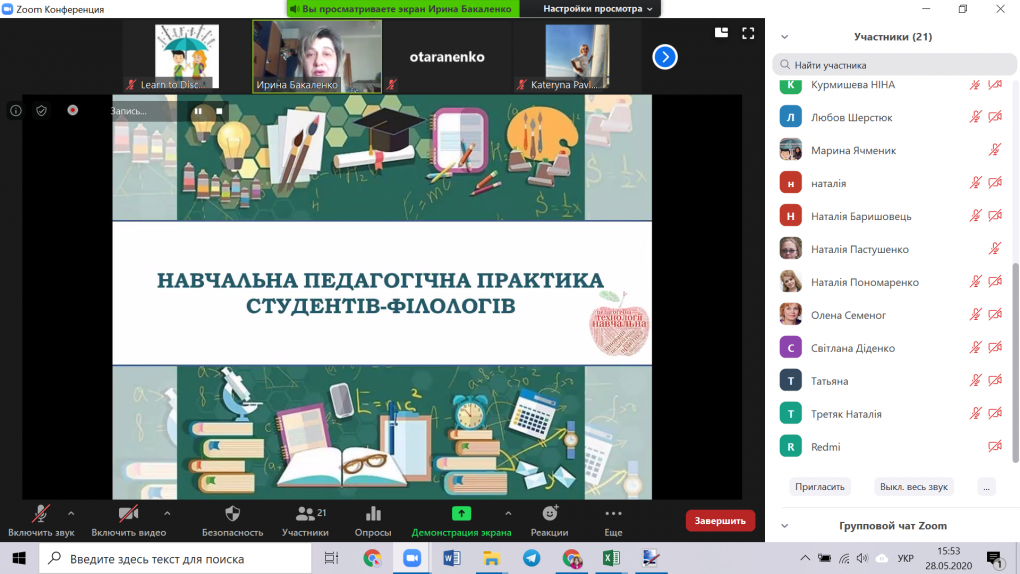Open Word from the taskbar

tap(451, 558)
